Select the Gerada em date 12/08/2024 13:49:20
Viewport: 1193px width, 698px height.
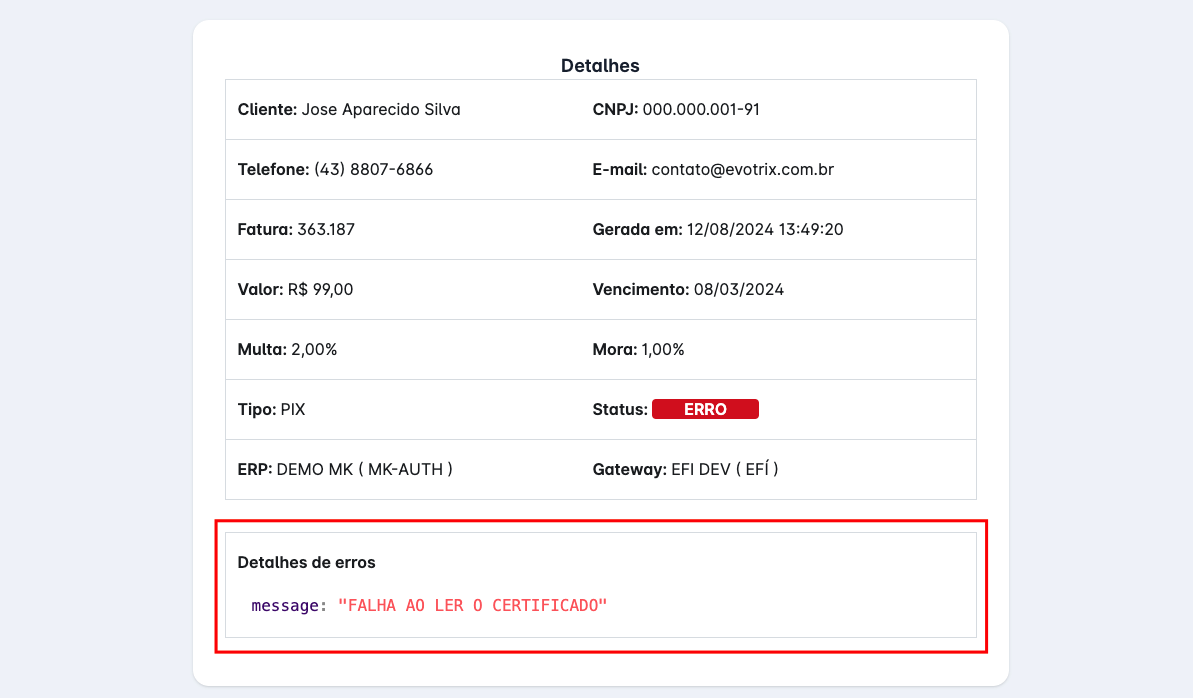click(764, 229)
